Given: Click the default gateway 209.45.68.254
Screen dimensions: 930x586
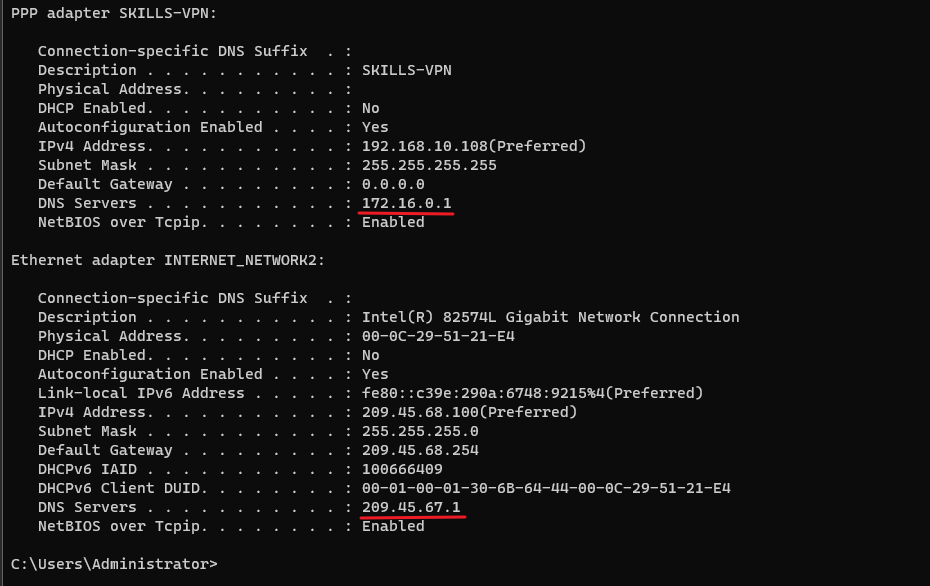Looking at the screenshot, I should 420,450.
